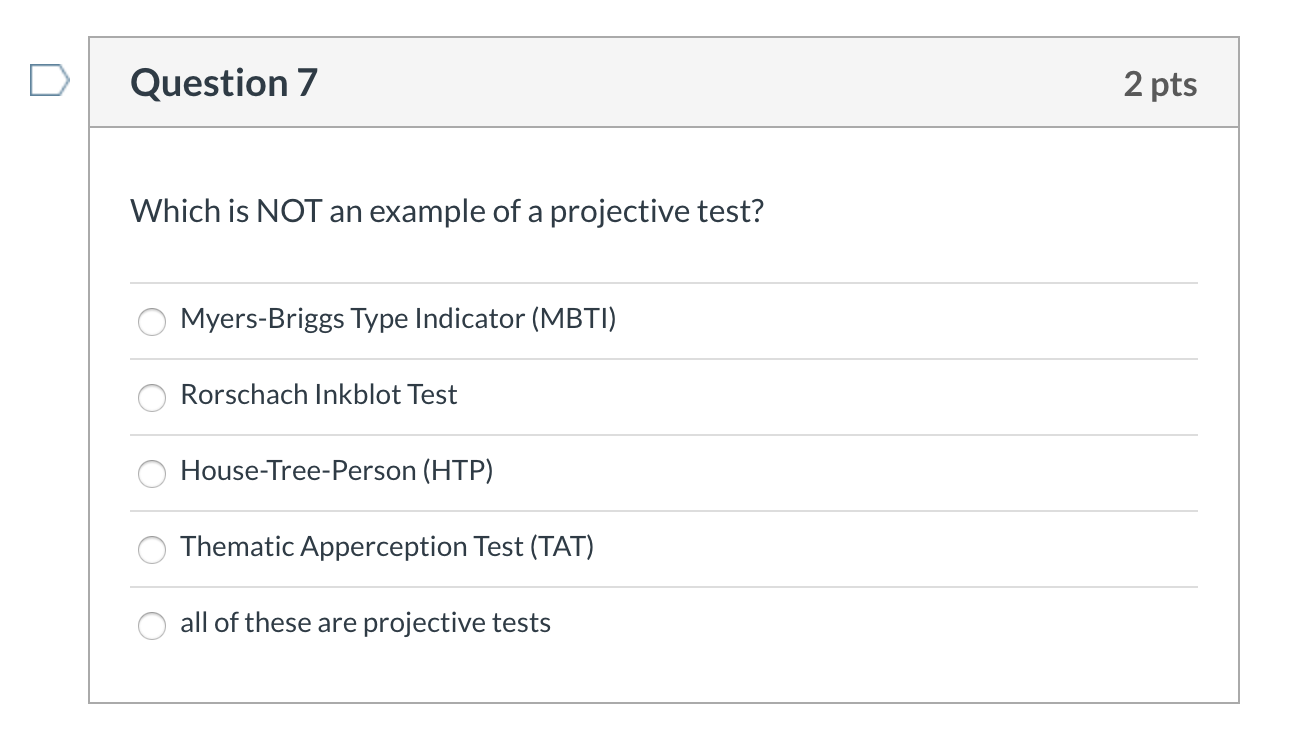Viewport: 1300px width, 732px height.
Task: Select the Myers-Briggs Type Indicator radio button
Action: [152, 321]
